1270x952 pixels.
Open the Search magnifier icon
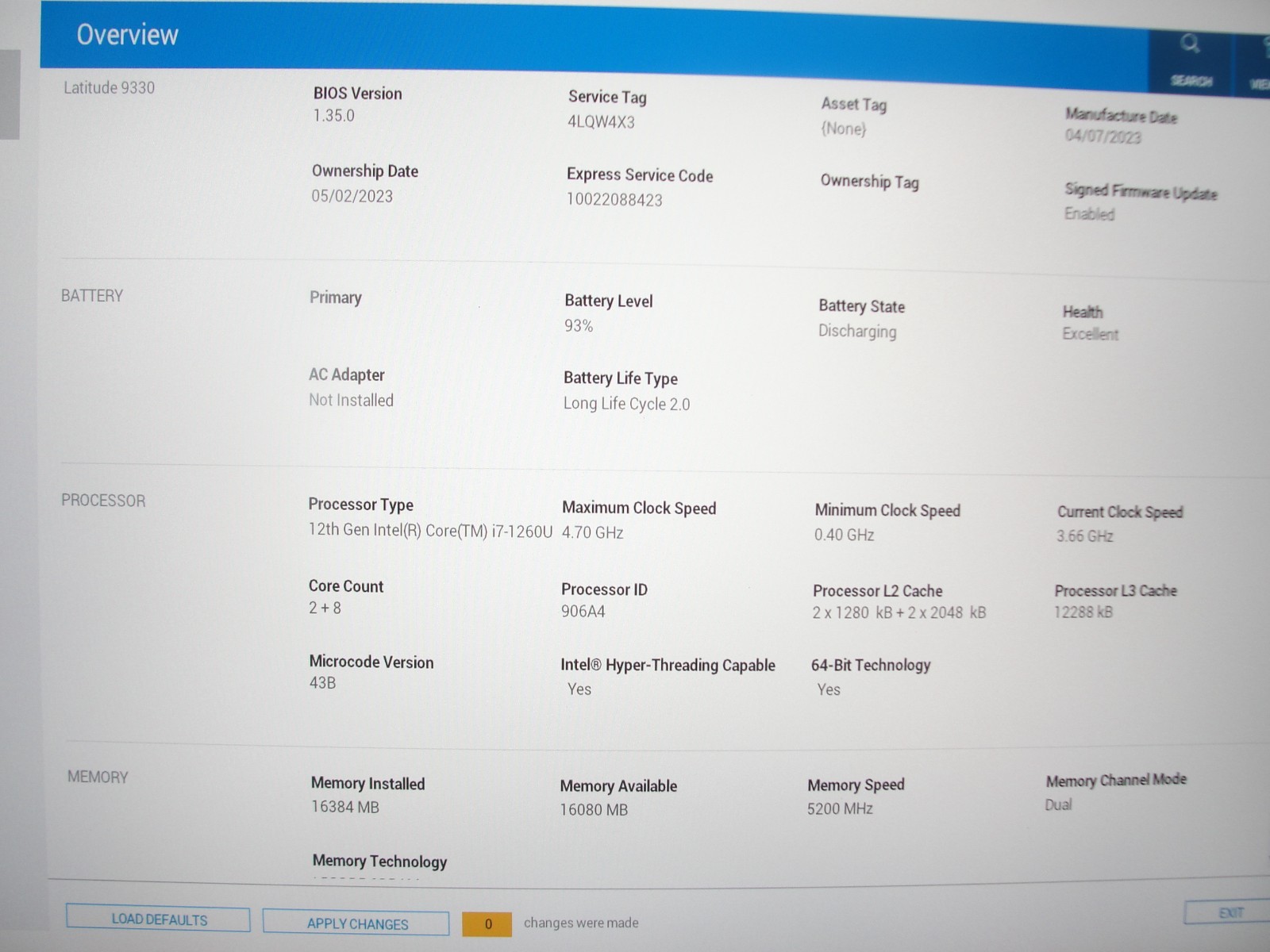[1189, 44]
